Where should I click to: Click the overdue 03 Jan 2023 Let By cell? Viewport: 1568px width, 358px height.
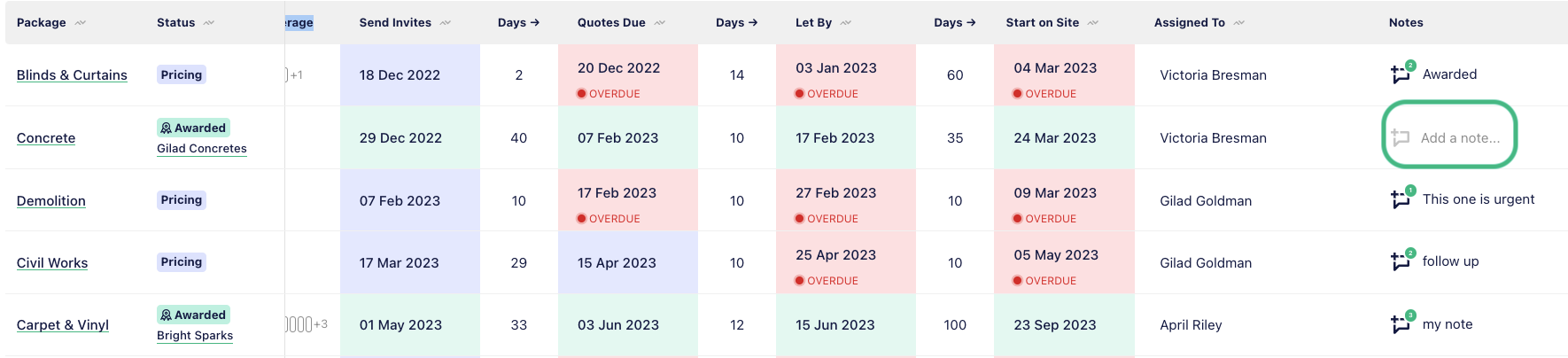(846, 75)
